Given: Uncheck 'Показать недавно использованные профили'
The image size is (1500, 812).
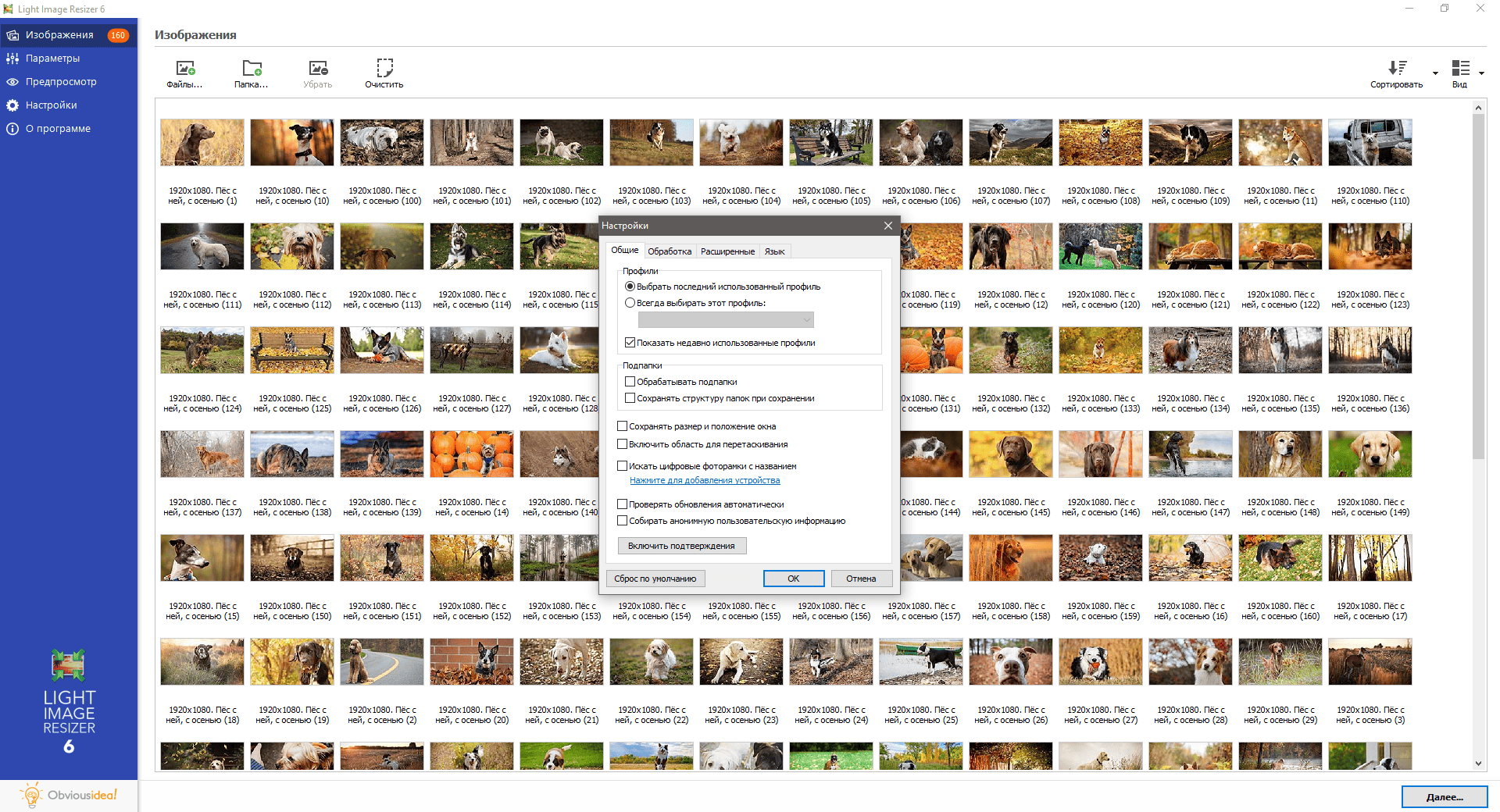Looking at the screenshot, I should [630, 343].
